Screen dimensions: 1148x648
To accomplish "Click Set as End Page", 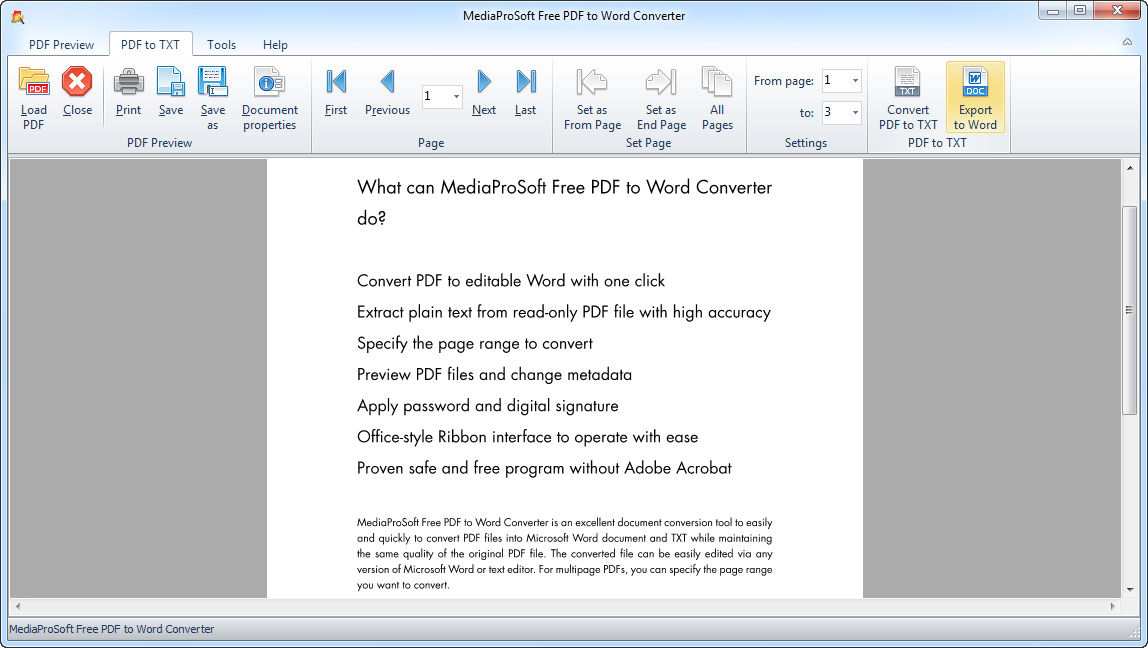I will (661, 98).
